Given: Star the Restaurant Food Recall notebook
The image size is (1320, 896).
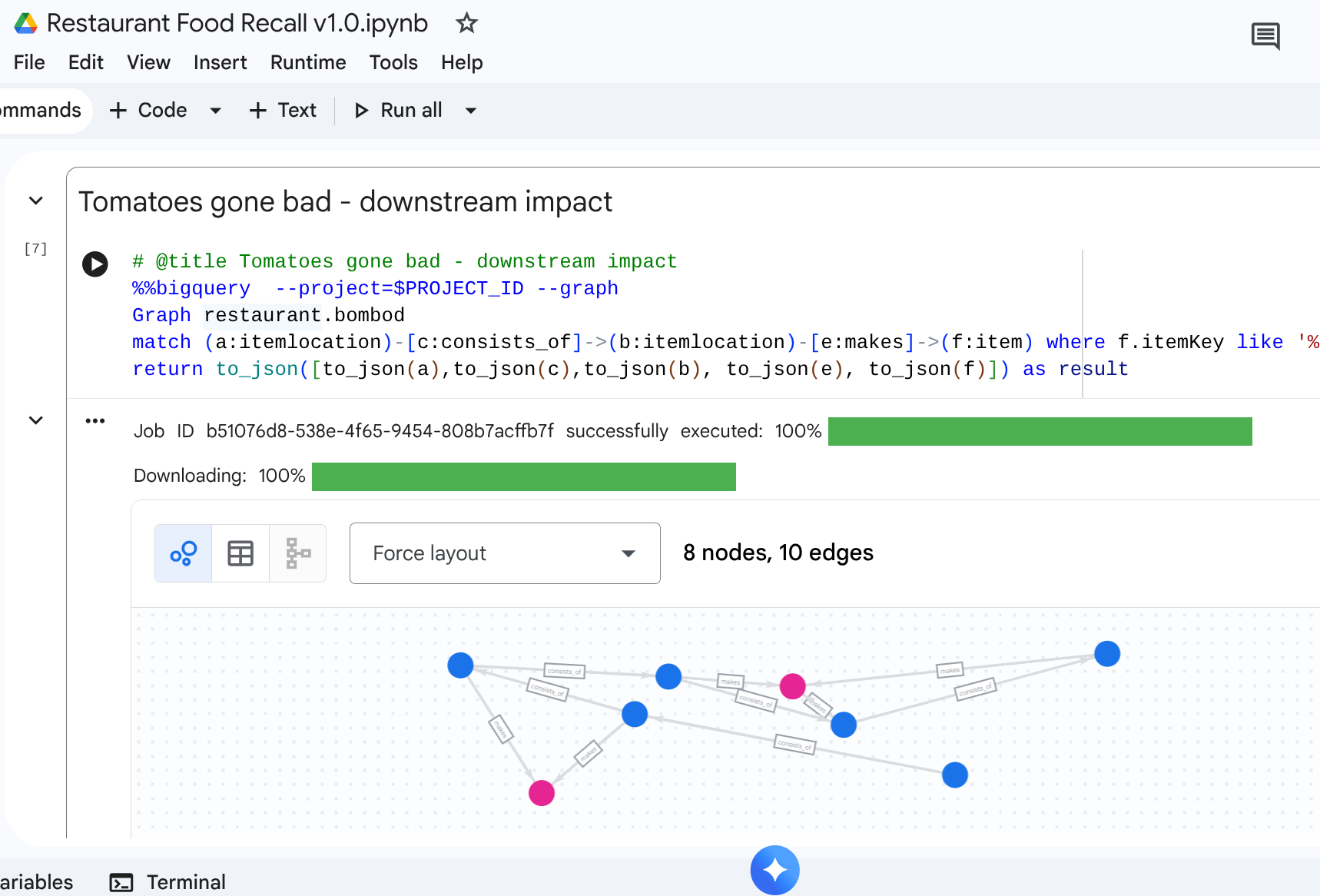Looking at the screenshot, I should click(x=466, y=23).
